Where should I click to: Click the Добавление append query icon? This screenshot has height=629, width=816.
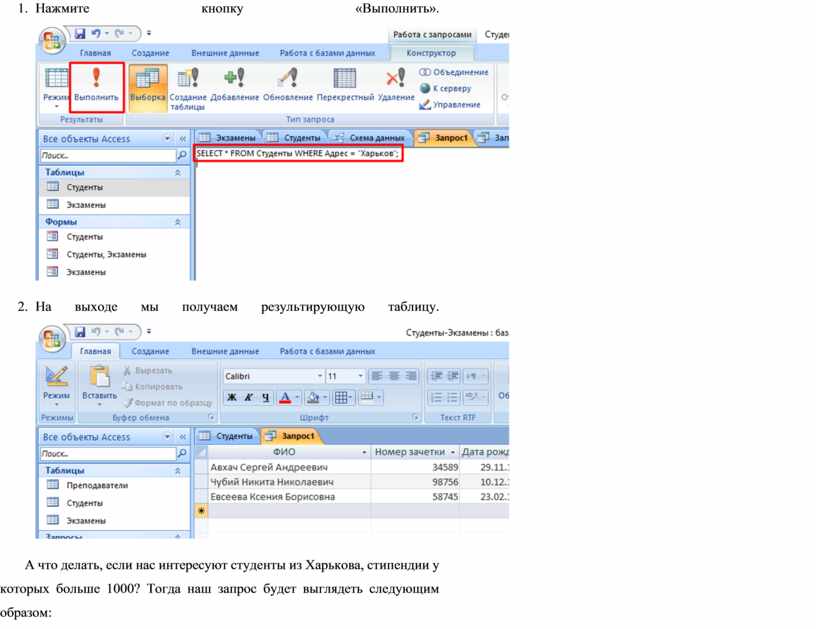pyautogui.click(x=235, y=84)
